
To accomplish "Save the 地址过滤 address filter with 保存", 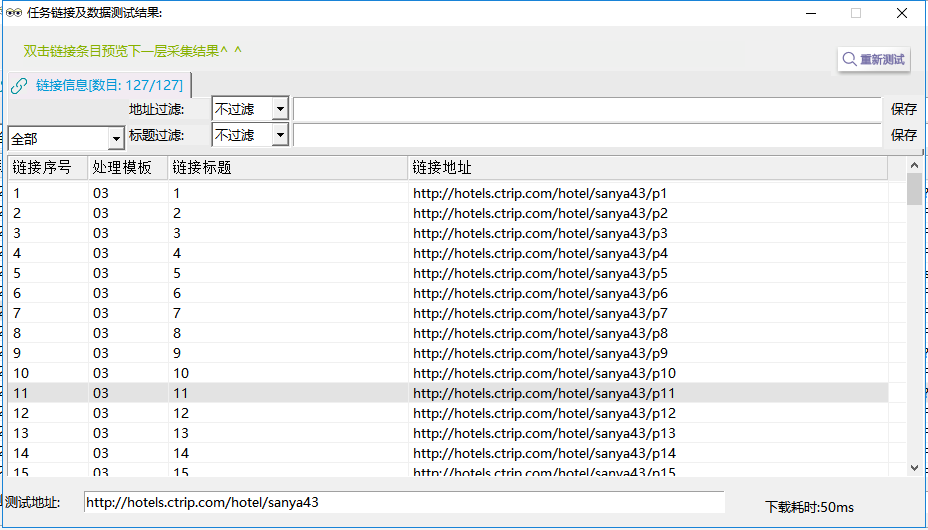I will click(904, 109).
